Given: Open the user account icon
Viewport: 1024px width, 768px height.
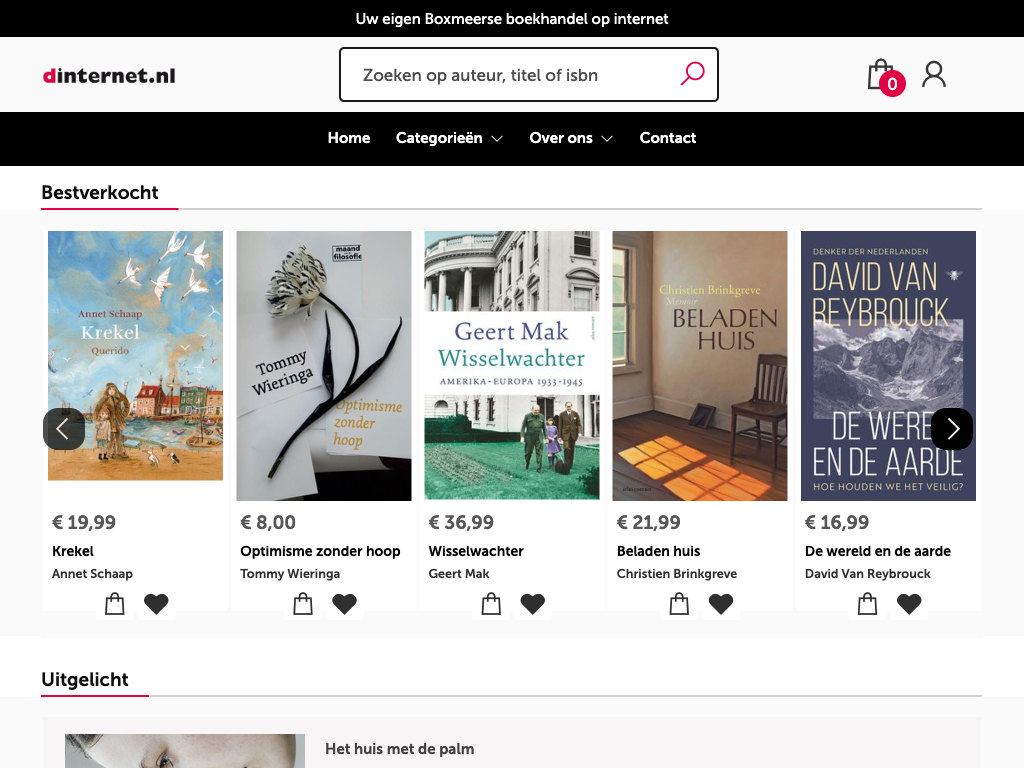Looking at the screenshot, I should tap(934, 74).
